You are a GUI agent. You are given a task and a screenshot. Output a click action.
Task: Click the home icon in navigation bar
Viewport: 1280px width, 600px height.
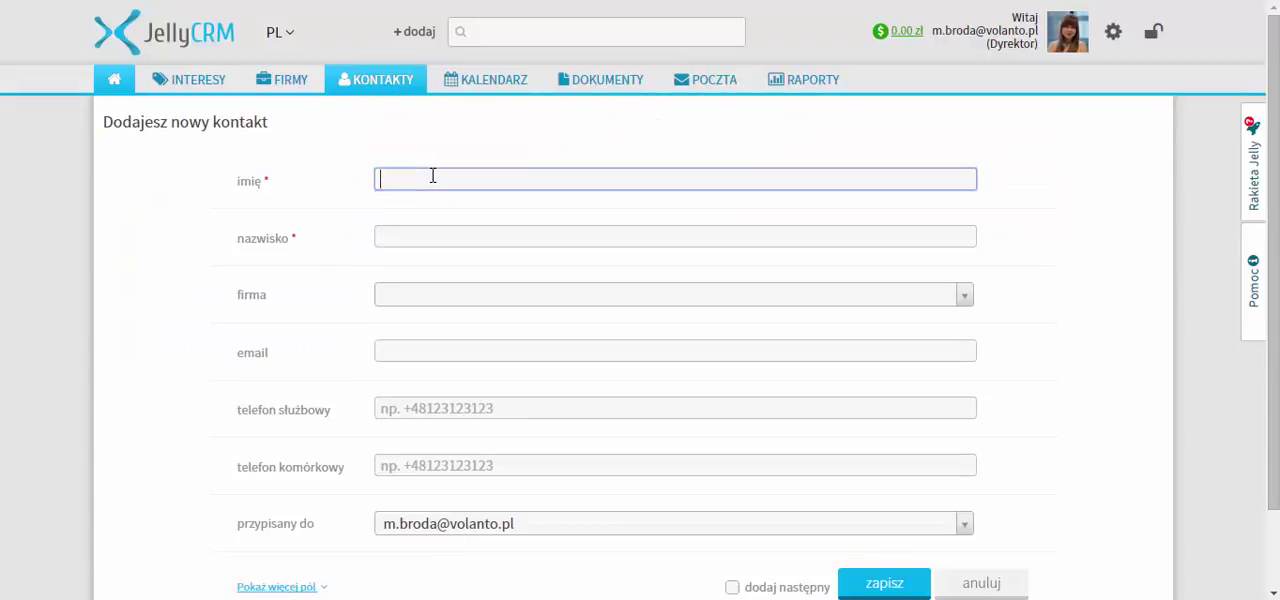tap(114, 79)
